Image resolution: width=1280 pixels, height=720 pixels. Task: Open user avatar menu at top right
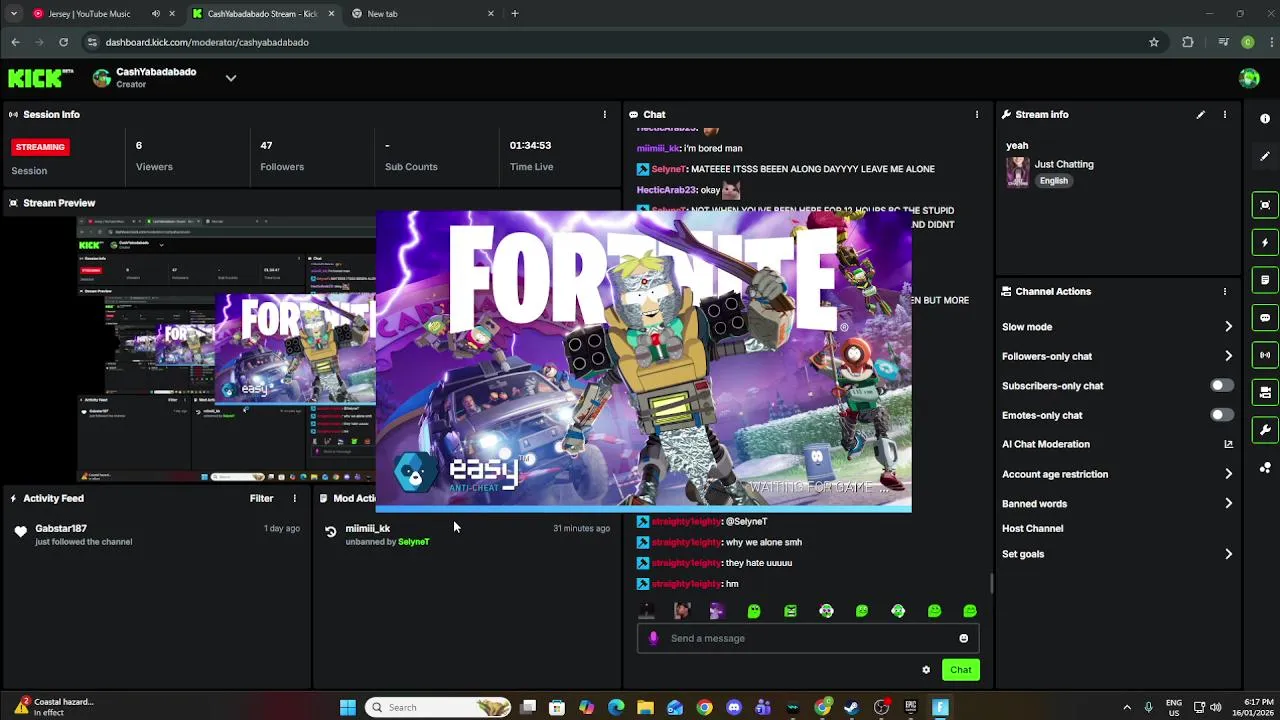click(1249, 78)
